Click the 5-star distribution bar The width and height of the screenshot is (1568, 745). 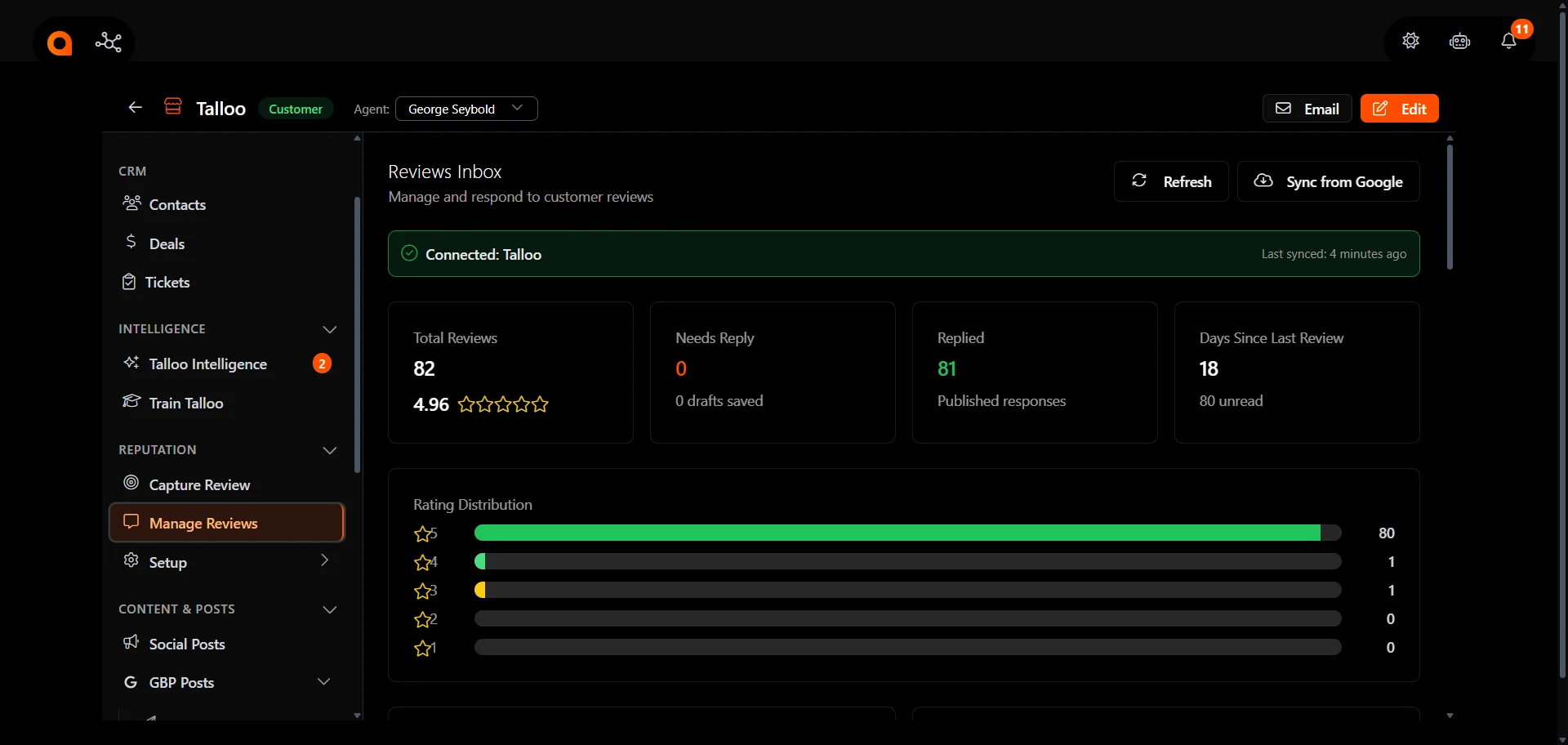[x=907, y=533]
